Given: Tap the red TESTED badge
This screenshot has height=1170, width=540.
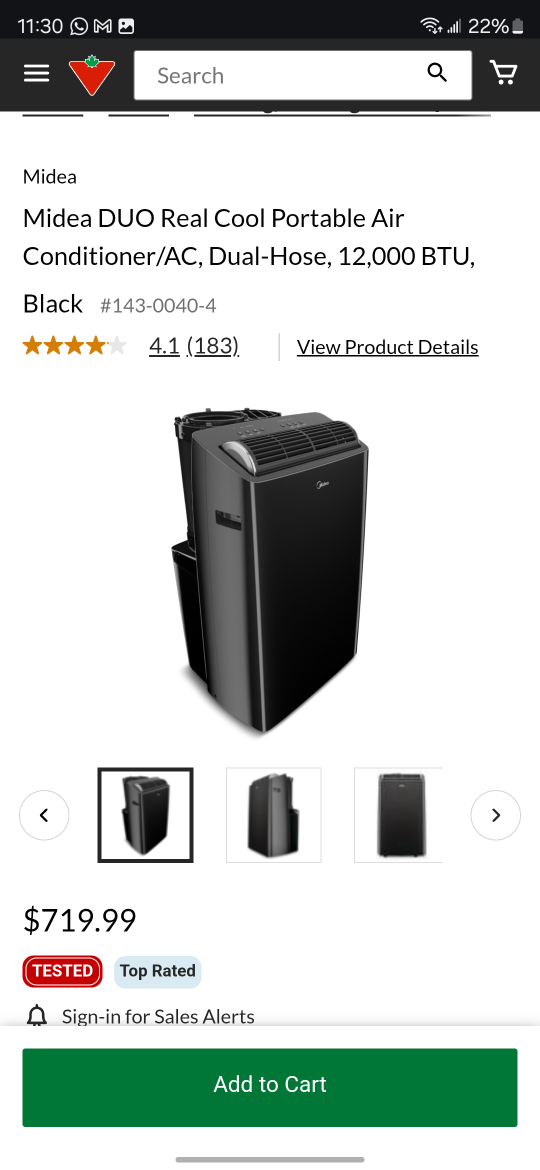Looking at the screenshot, I should coord(63,971).
